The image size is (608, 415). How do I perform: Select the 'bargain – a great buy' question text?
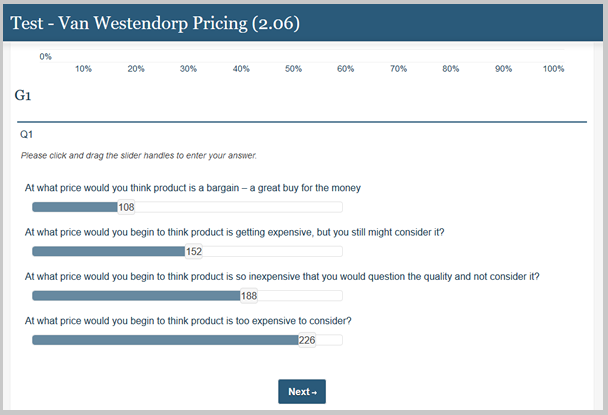(192, 188)
